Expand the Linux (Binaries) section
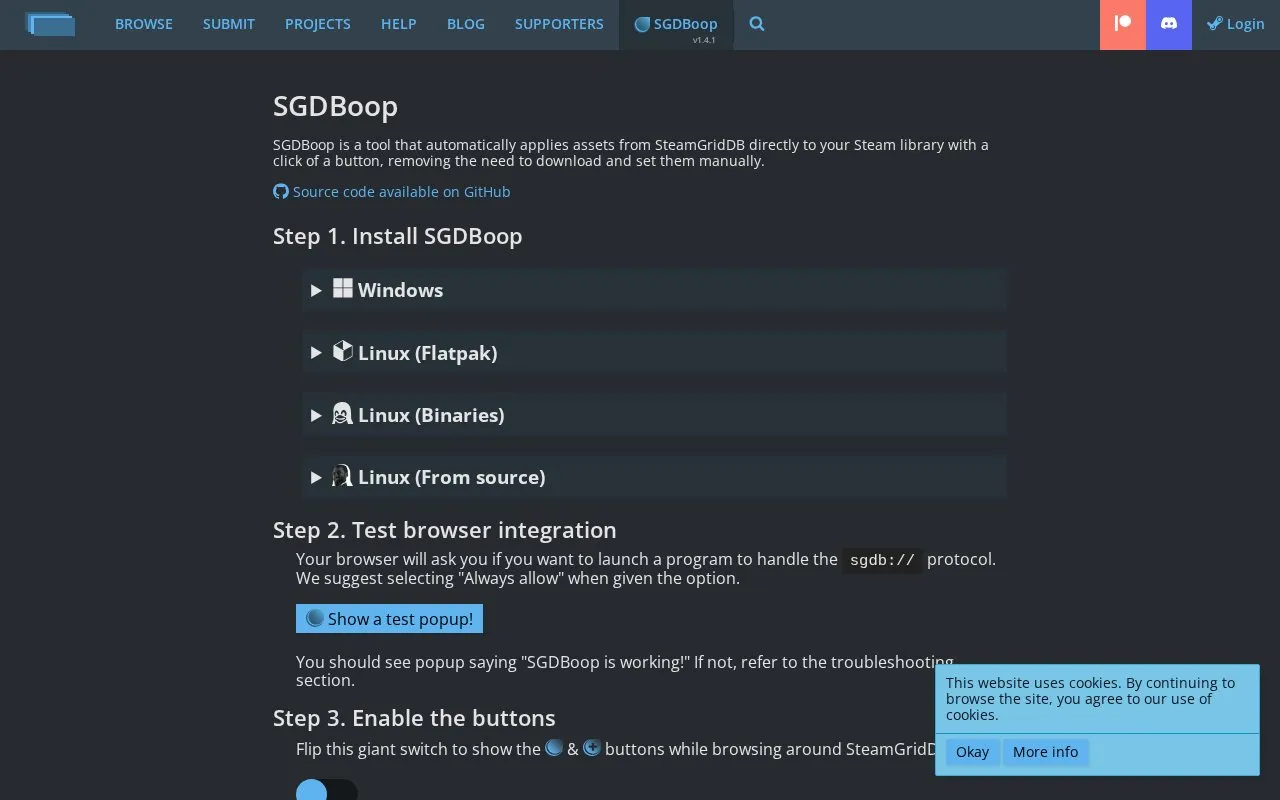The height and width of the screenshot is (800, 1280). tap(654, 415)
